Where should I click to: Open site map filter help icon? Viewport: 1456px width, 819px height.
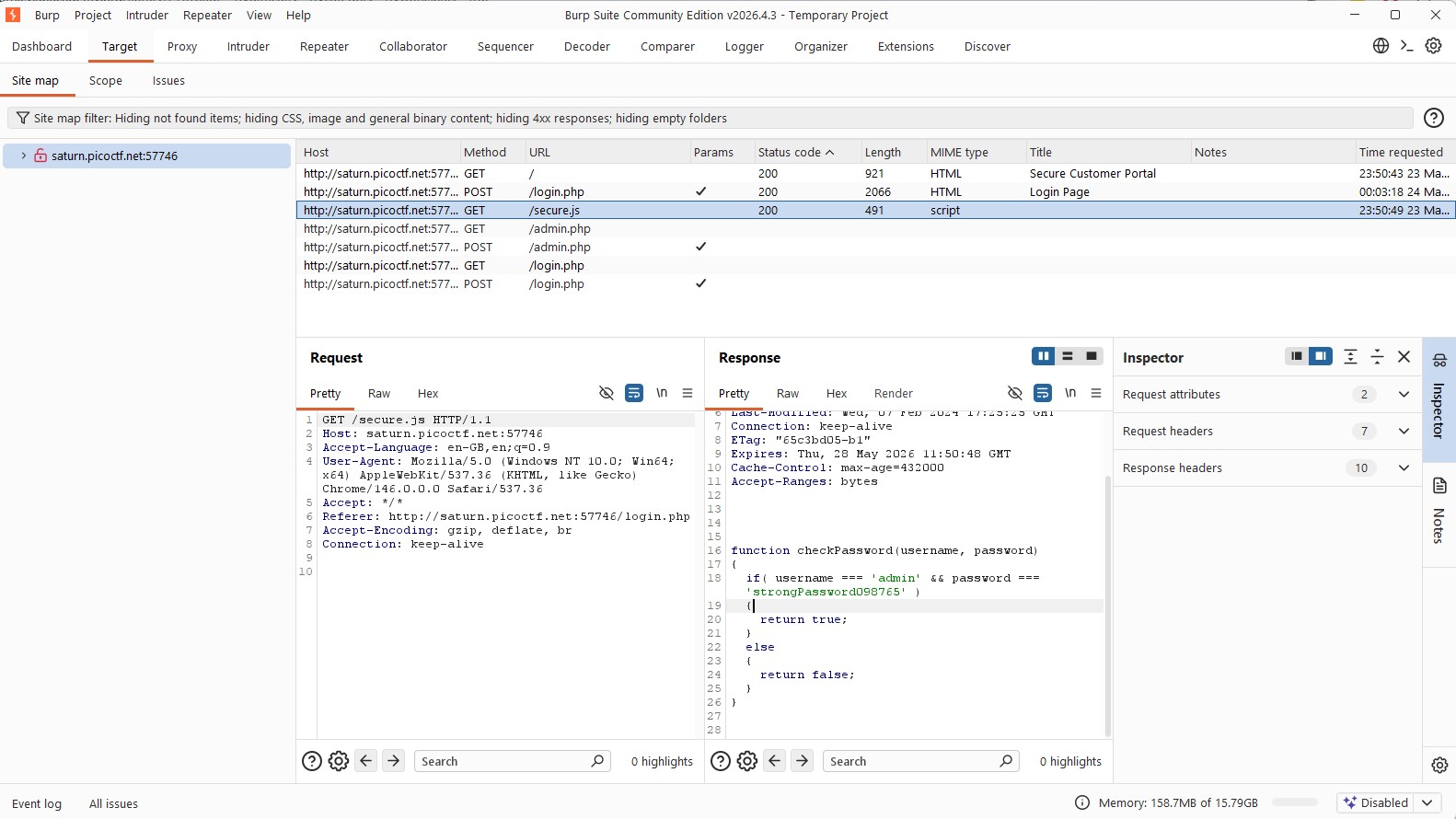point(1433,118)
